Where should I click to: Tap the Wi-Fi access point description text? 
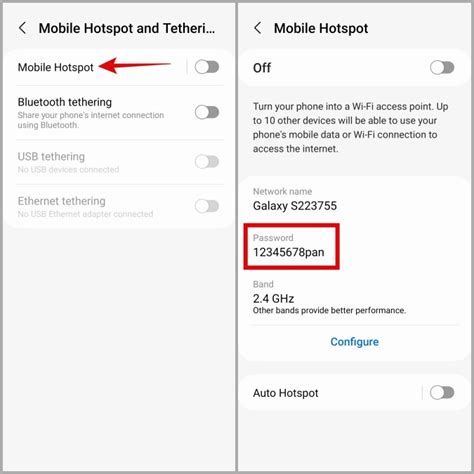tap(350, 128)
